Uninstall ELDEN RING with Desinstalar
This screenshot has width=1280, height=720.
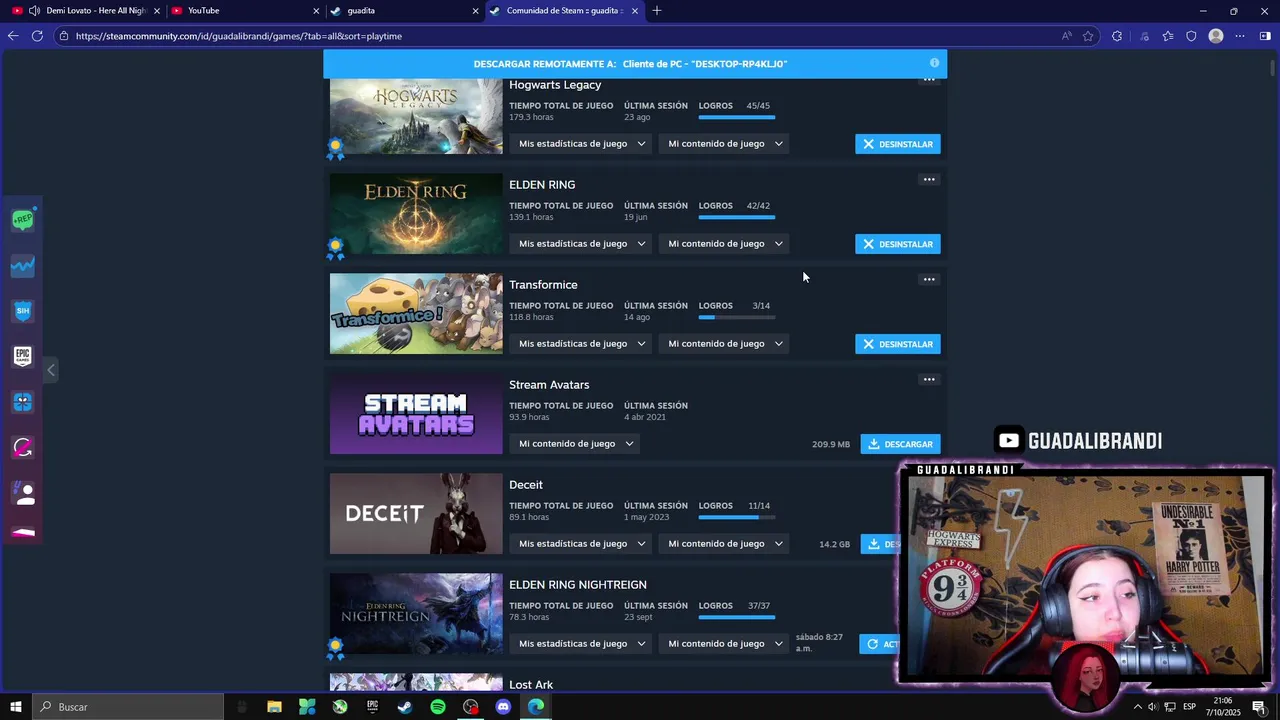point(897,244)
